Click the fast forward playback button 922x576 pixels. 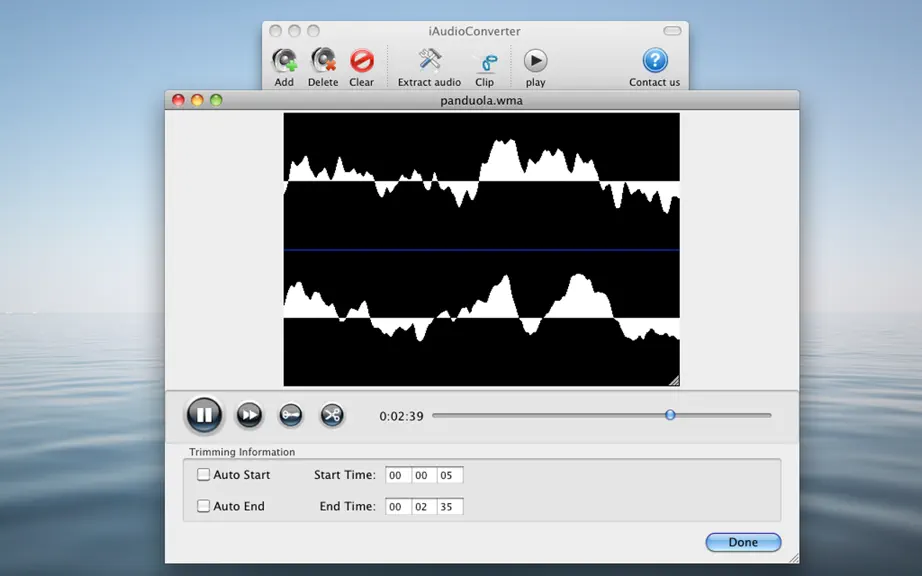point(249,416)
